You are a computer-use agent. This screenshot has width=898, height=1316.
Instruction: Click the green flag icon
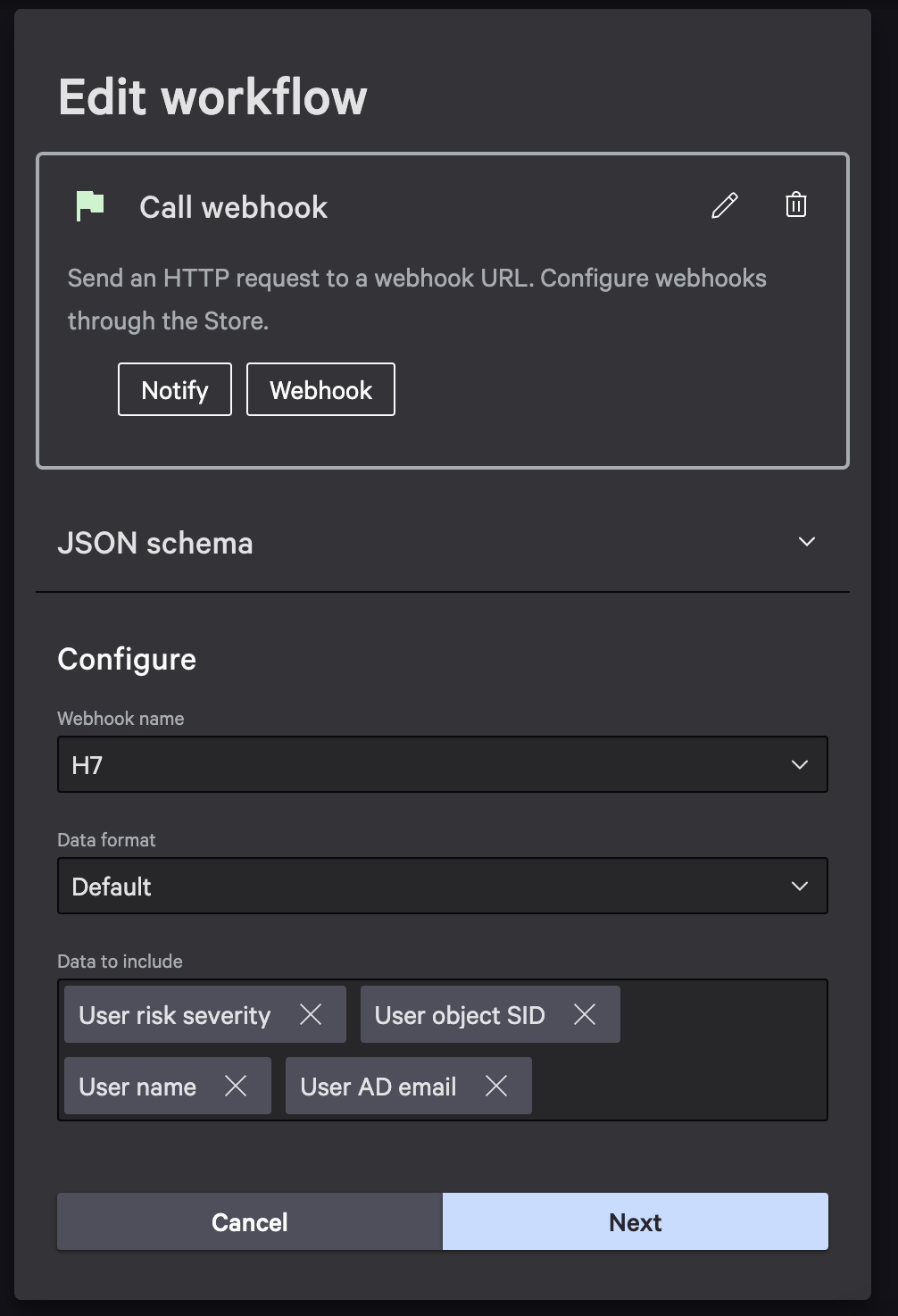point(88,204)
